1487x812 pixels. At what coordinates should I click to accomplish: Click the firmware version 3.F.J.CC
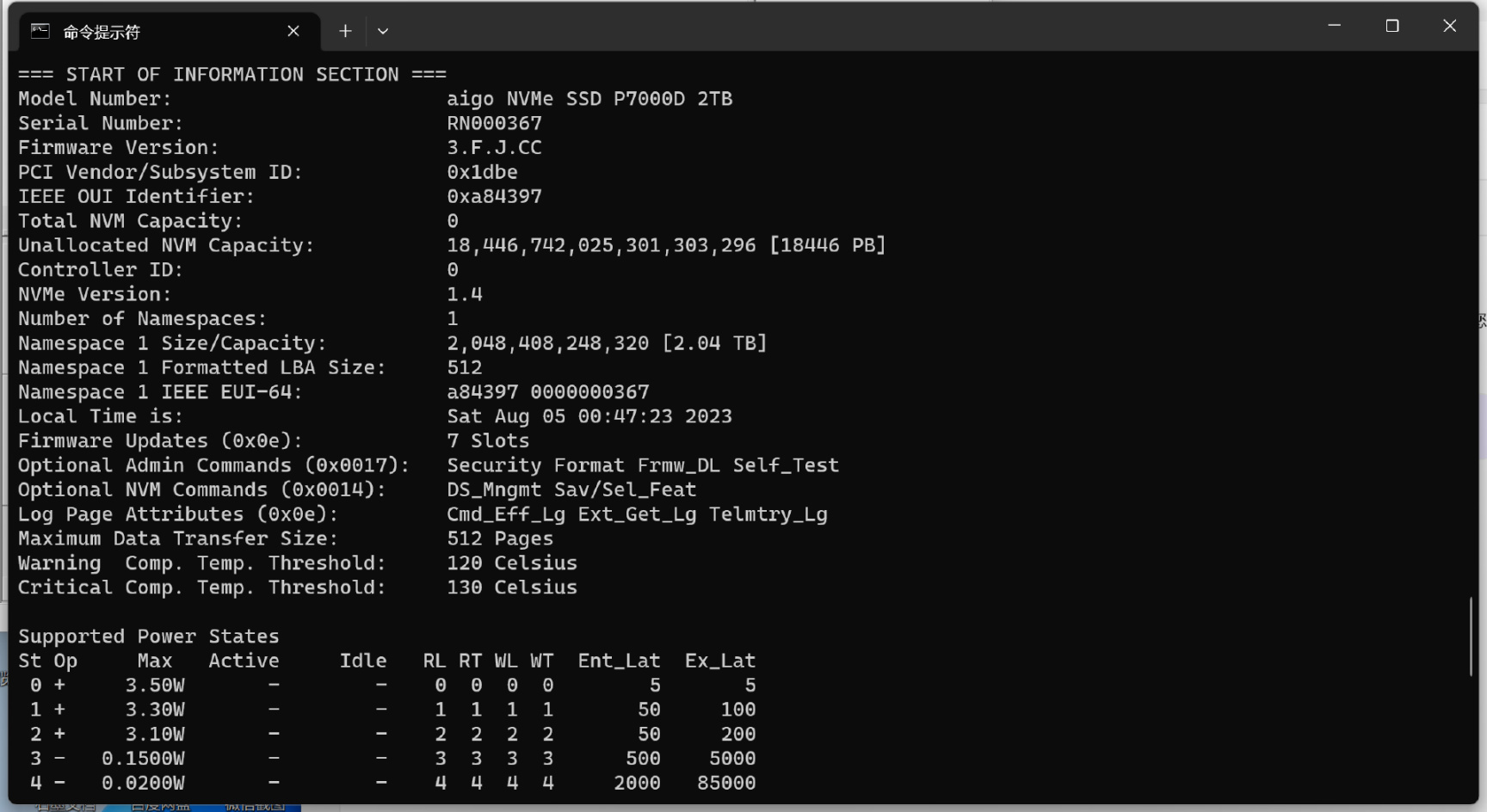tap(494, 148)
